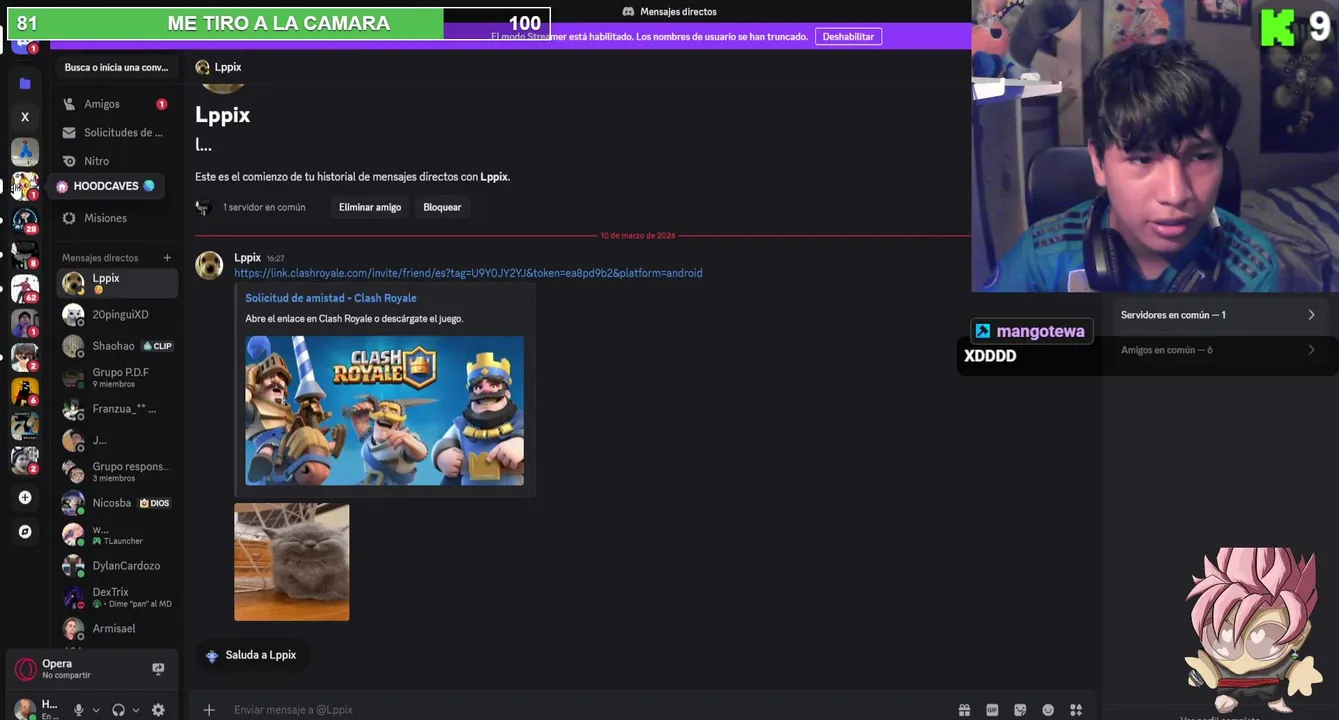This screenshot has width=1339, height=720.
Task: Open the gray cat image attachment
Action: pyautogui.click(x=292, y=562)
